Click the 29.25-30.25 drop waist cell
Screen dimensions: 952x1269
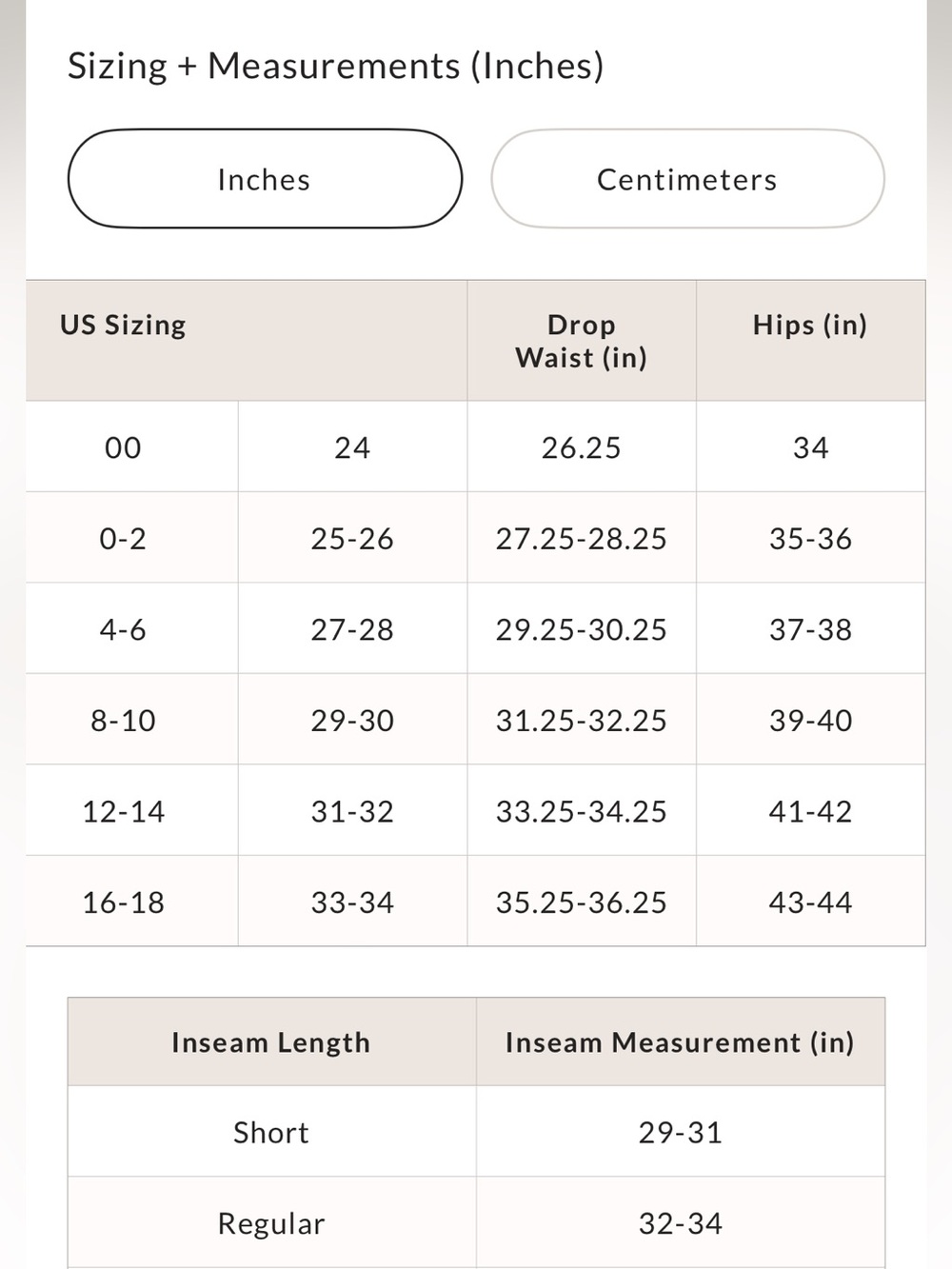581,629
